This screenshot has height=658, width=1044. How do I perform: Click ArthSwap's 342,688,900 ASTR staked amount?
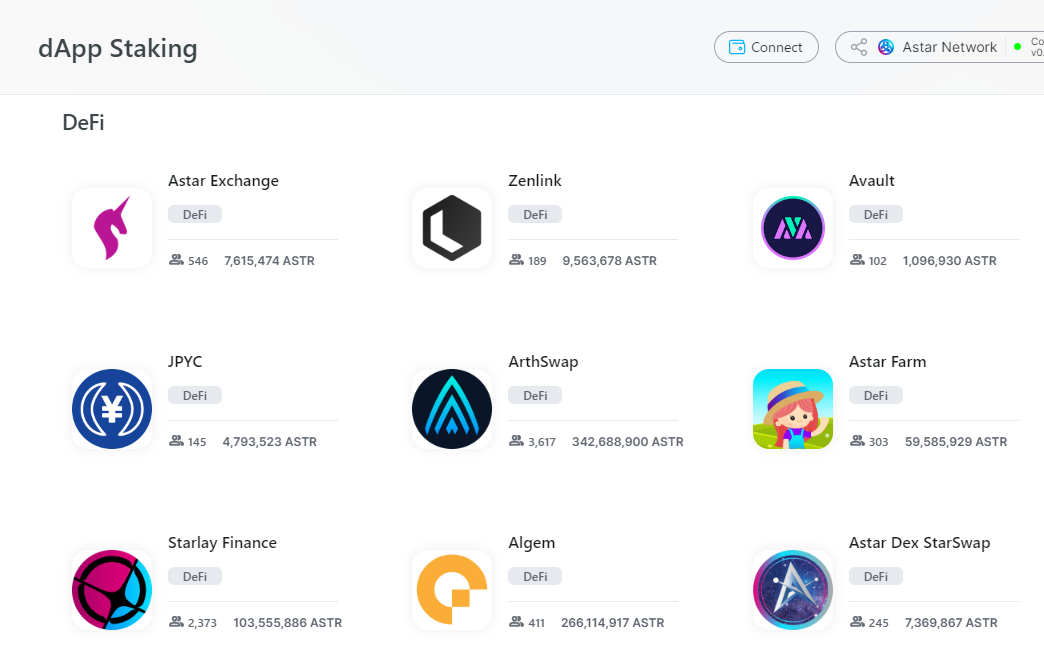click(627, 441)
